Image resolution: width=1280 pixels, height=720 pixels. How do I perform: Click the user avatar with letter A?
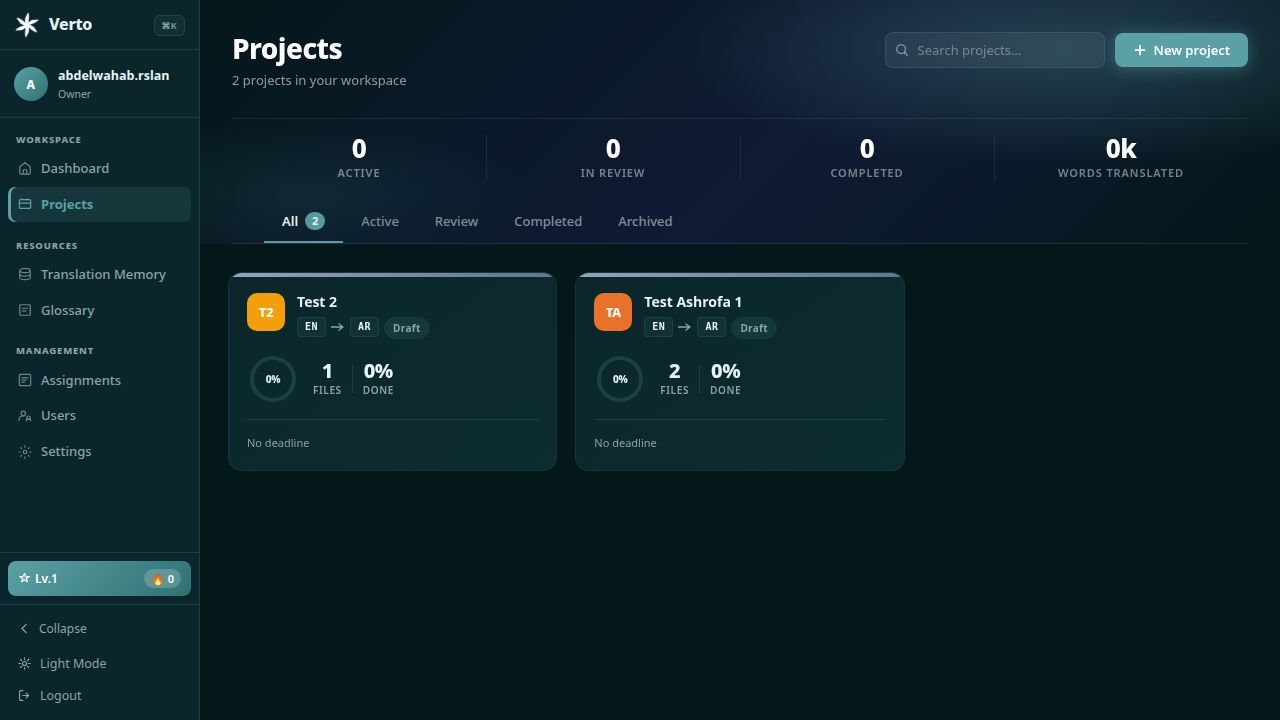[31, 84]
